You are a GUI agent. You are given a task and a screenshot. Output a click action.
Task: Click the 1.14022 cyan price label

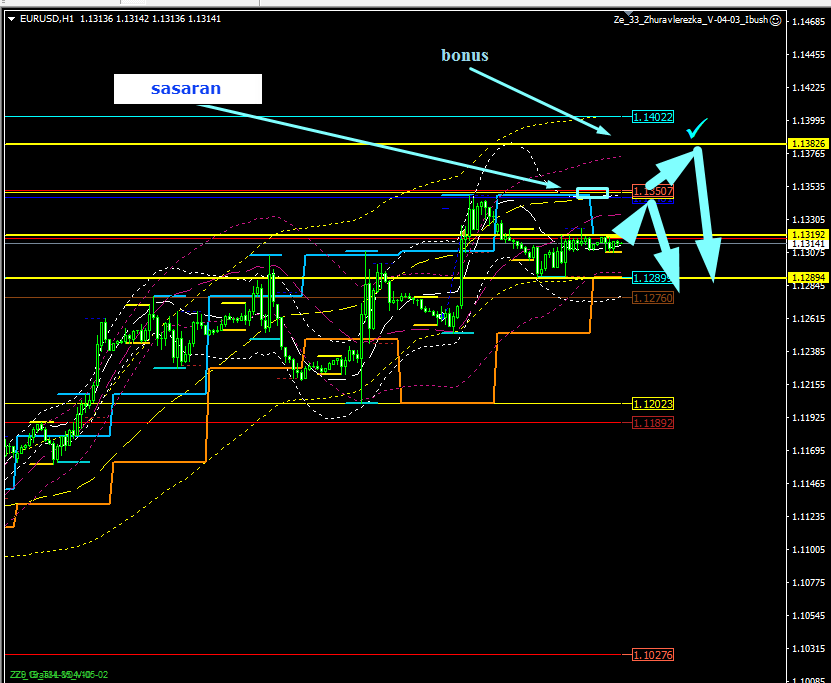(x=652, y=117)
